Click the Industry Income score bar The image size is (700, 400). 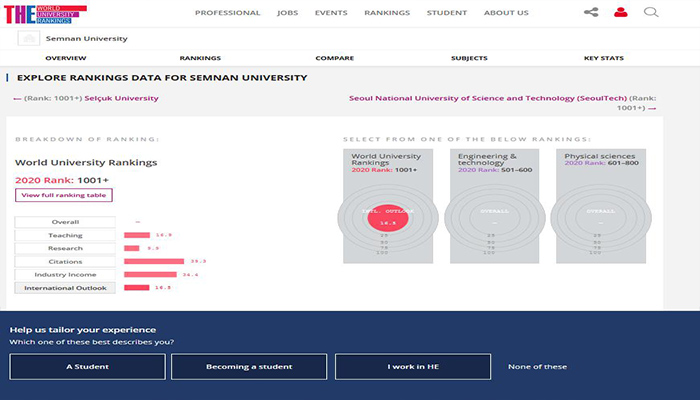point(150,275)
